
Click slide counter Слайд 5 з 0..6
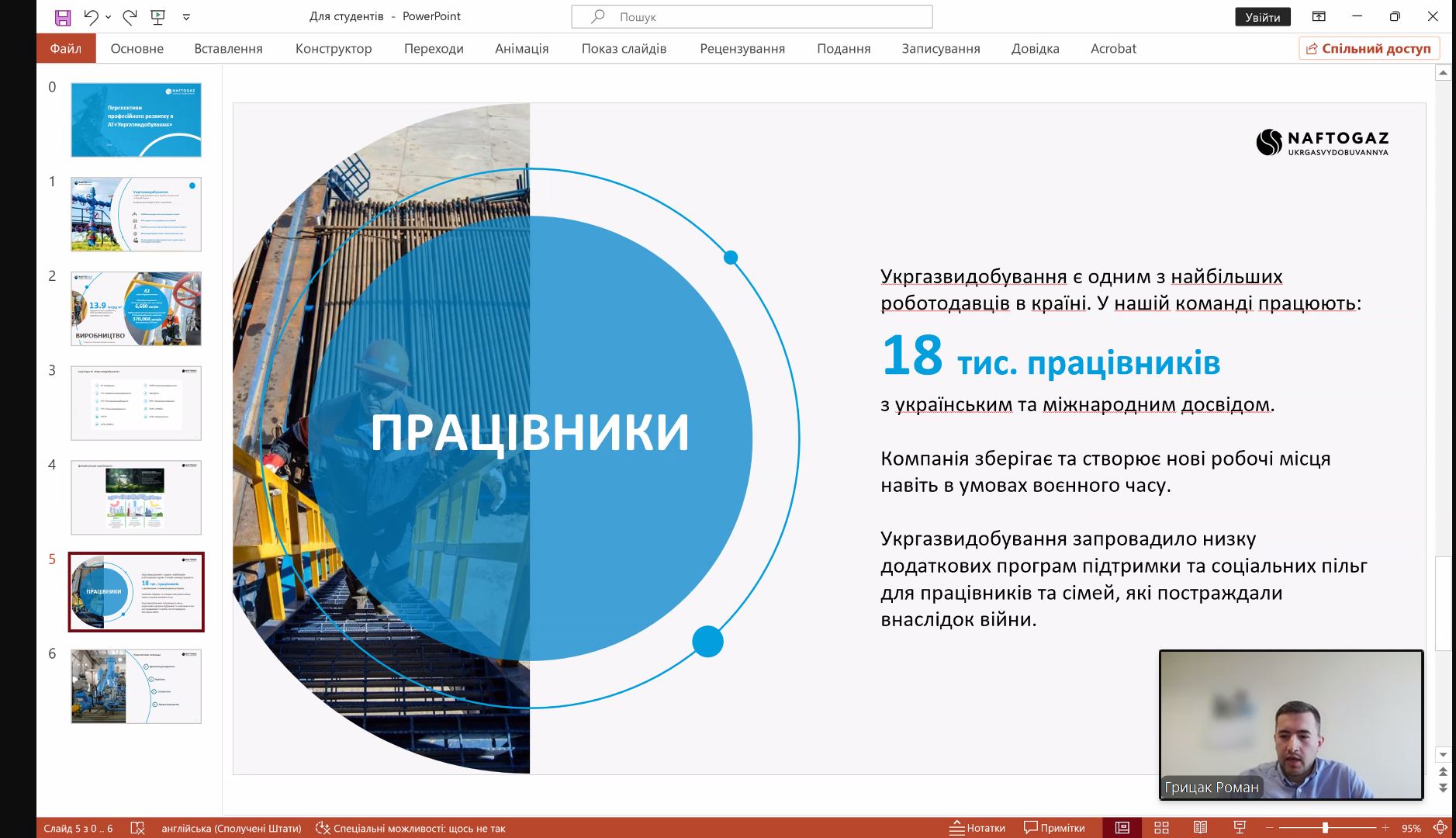(x=78, y=828)
